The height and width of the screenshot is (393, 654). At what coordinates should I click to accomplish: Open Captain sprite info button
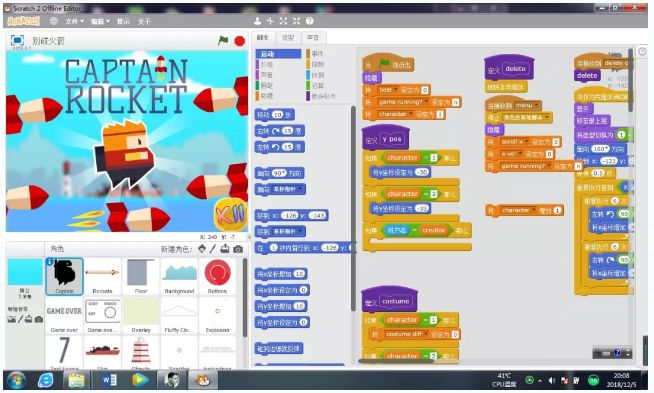point(50,262)
